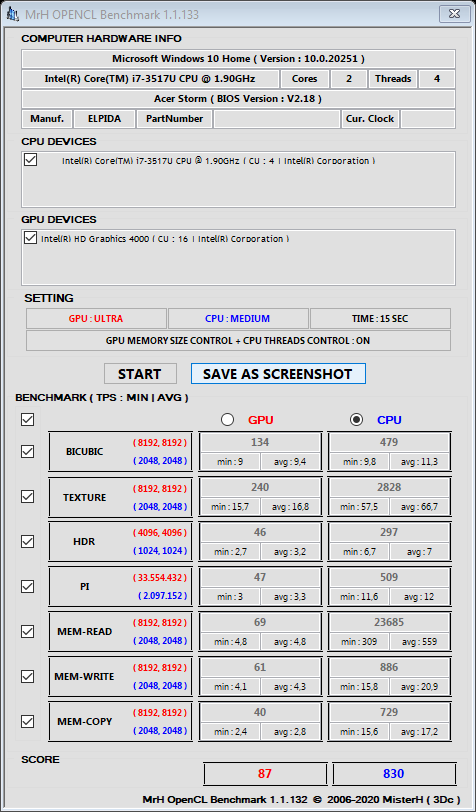Viewport: 476px width, 812px height.
Task: Click the total CPU score 830
Action: click(394, 774)
